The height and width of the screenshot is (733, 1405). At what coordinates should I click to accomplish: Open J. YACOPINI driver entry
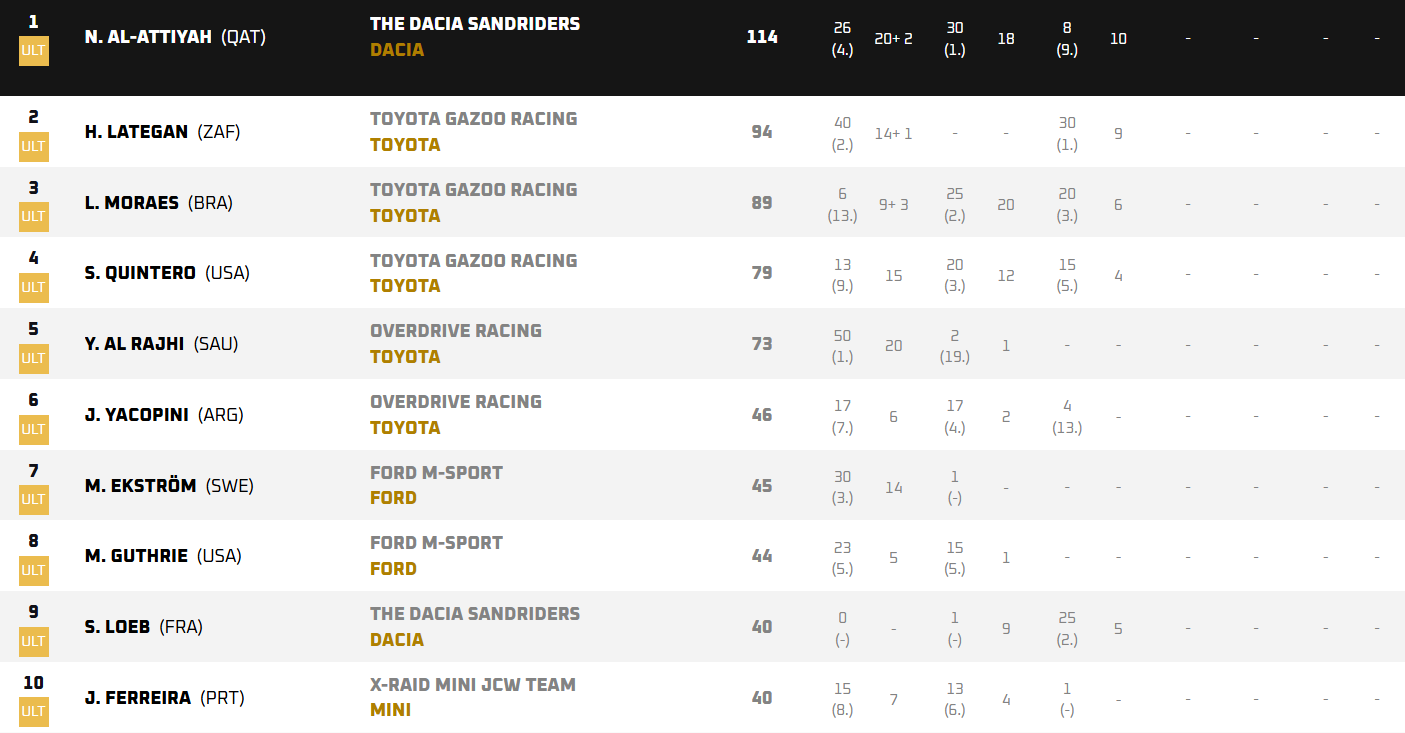pyautogui.click(x=137, y=415)
